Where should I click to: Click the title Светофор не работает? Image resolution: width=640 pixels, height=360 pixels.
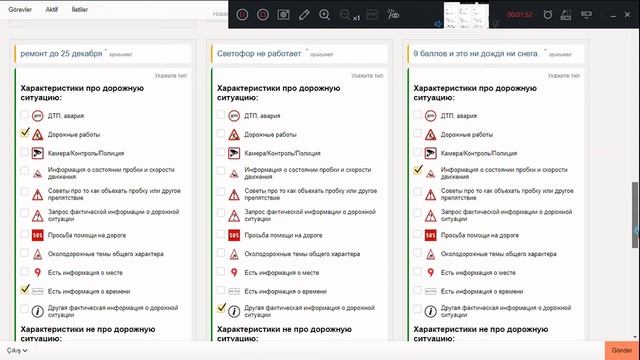[259, 53]
